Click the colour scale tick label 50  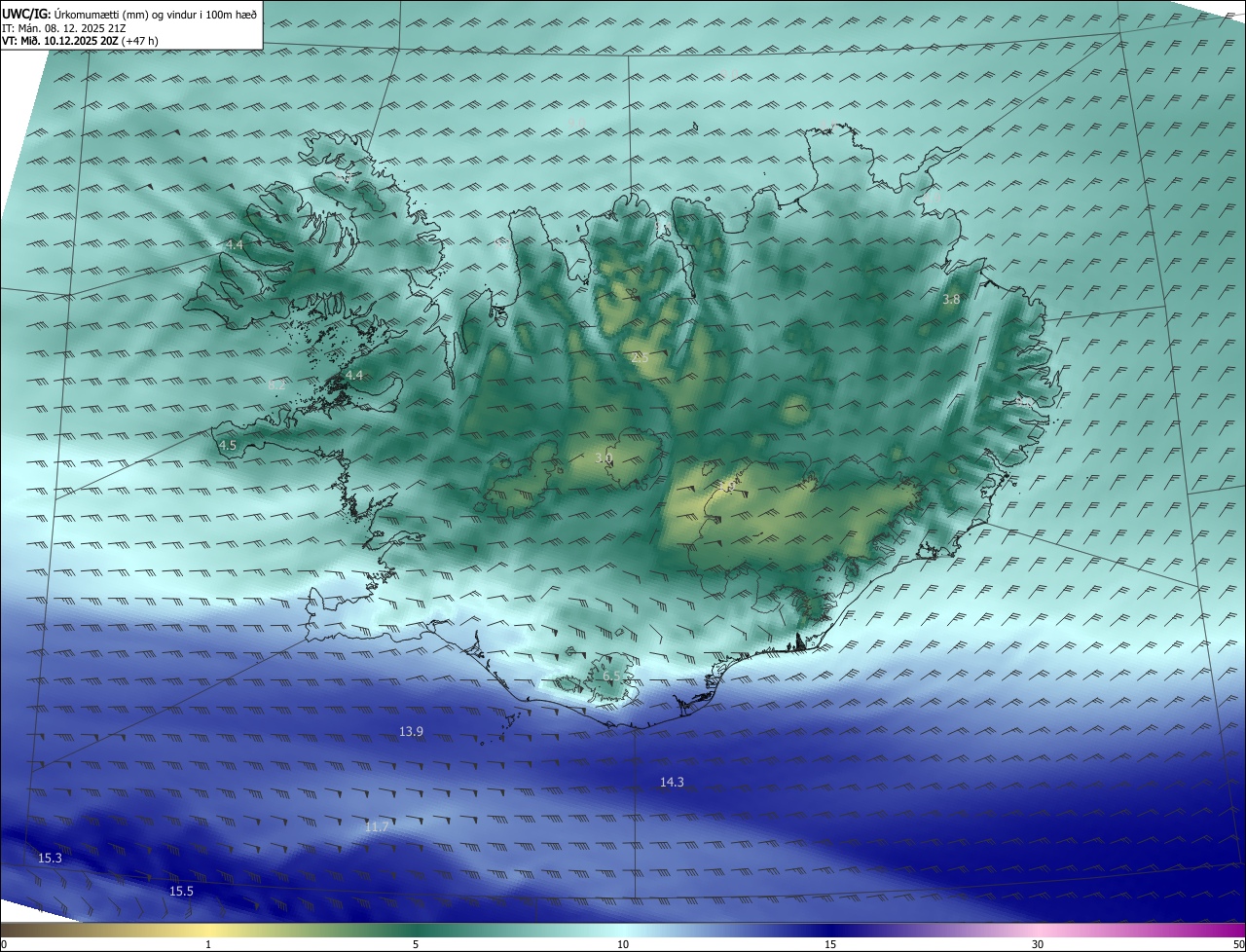point(1238,944)
